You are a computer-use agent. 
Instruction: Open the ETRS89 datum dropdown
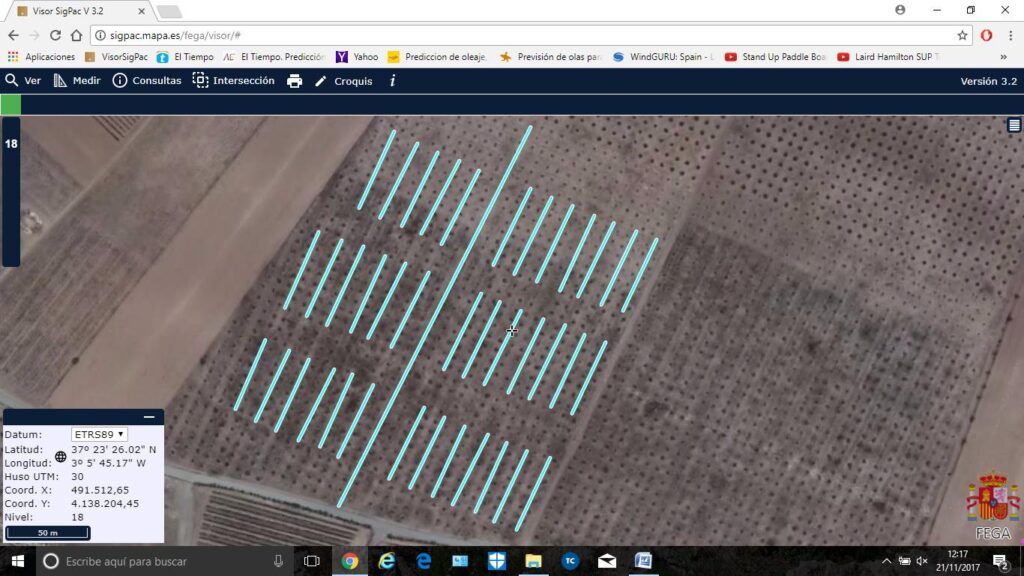click(99, 434)
